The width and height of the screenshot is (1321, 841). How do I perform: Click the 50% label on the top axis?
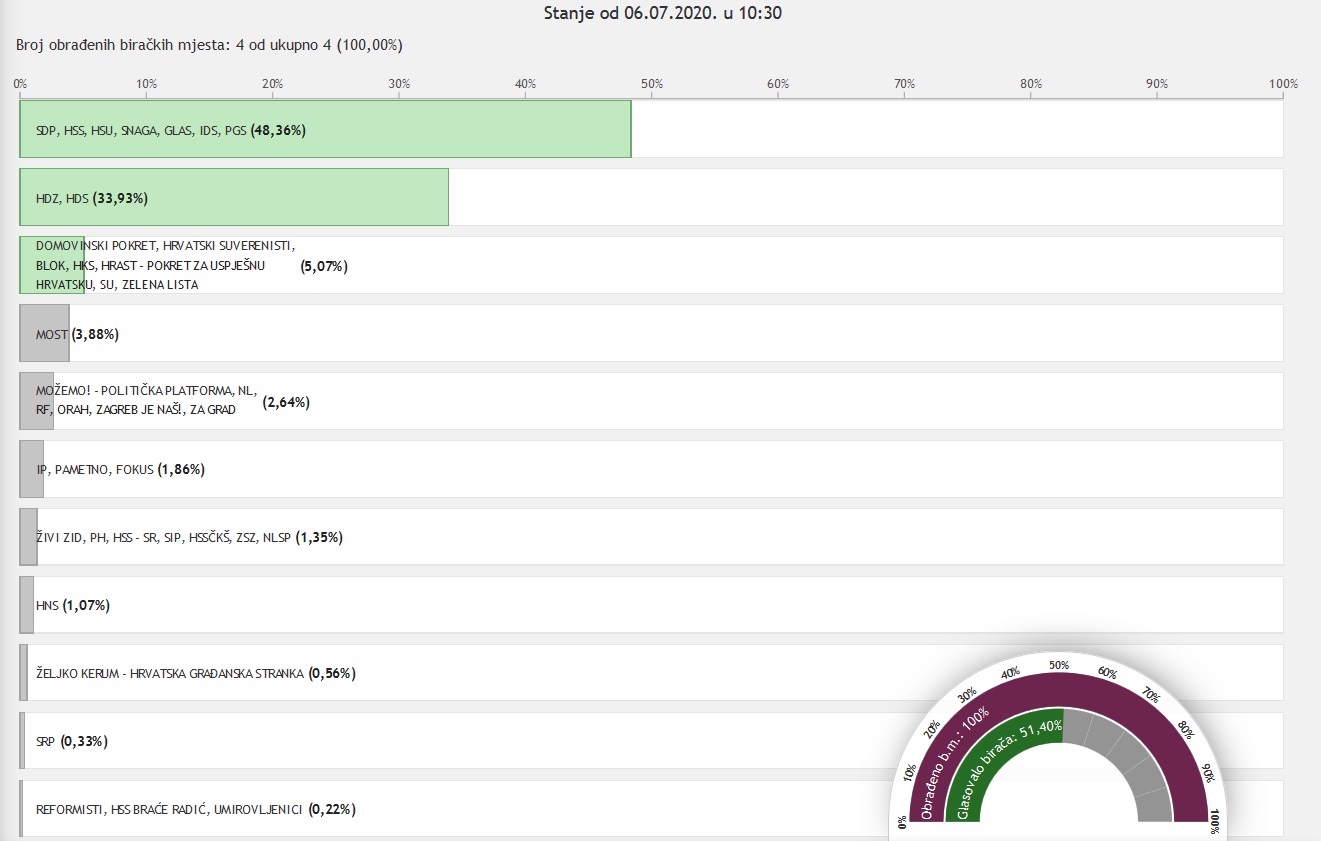pyautogui.click(x=652, y=84)
